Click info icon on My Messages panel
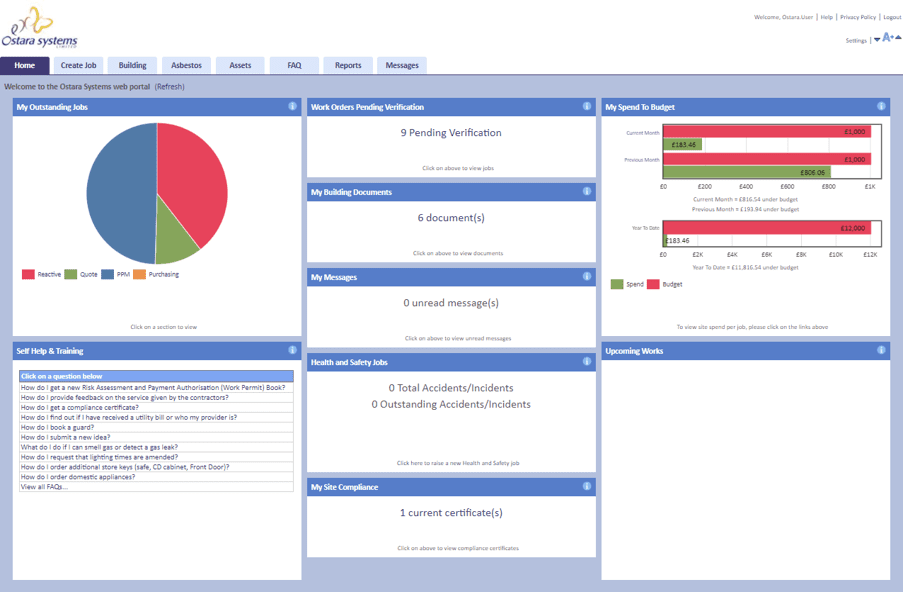 587,276
